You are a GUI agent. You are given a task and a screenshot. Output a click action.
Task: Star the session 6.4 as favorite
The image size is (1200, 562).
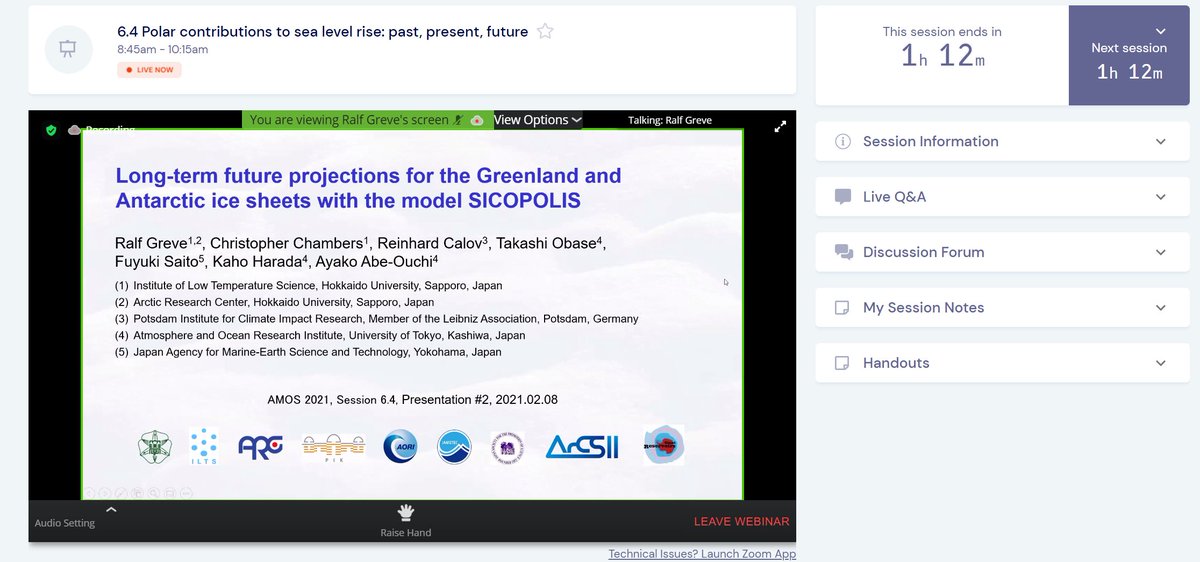tap(545, 31)
